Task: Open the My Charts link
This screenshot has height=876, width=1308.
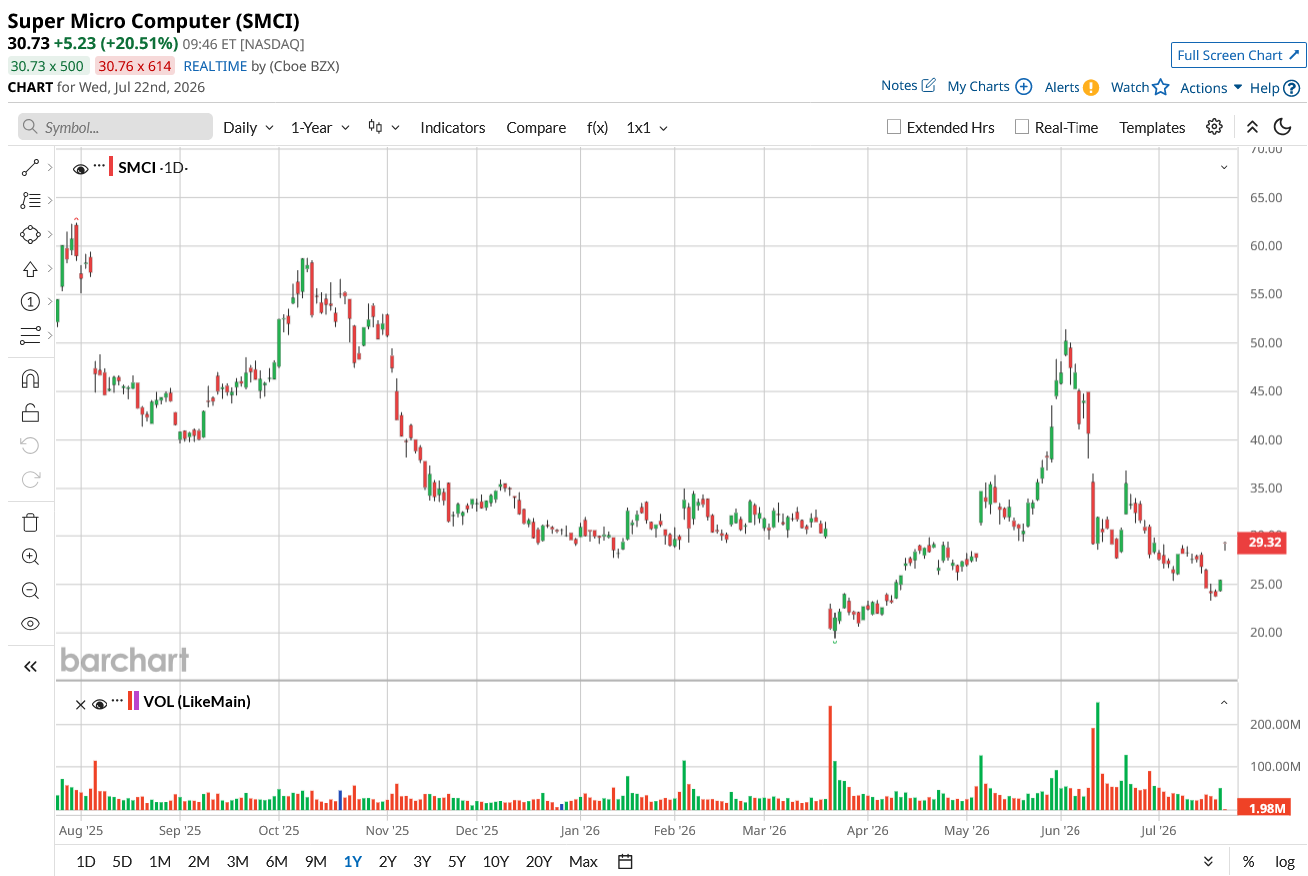Action: click(x=978, y=86)
